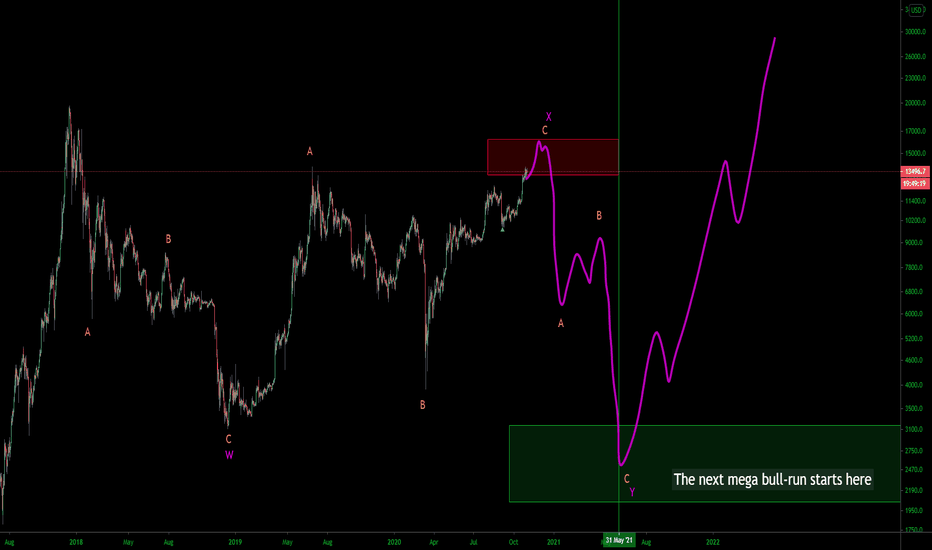Open the USD currency selector

[x=916, y=10]
